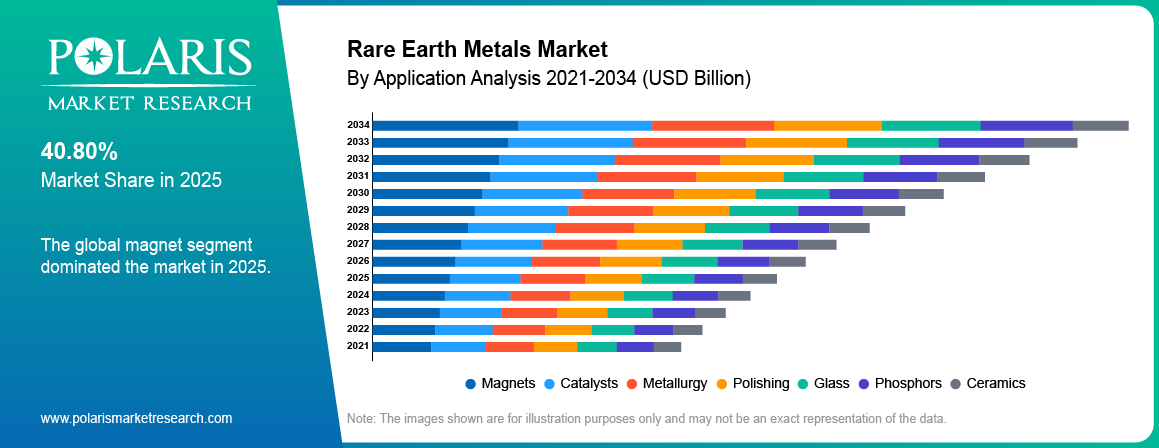Screen dimensions: 1159x448
Task: Select the Metallurgy legend dot
Action: pyautogui.click(x=632, y=384)
